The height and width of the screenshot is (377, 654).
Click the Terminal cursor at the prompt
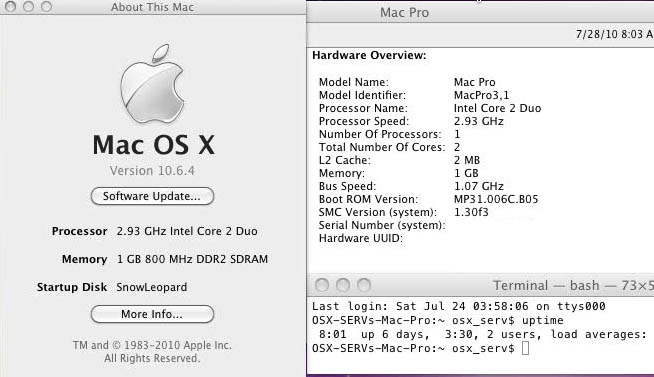(526, 348)
